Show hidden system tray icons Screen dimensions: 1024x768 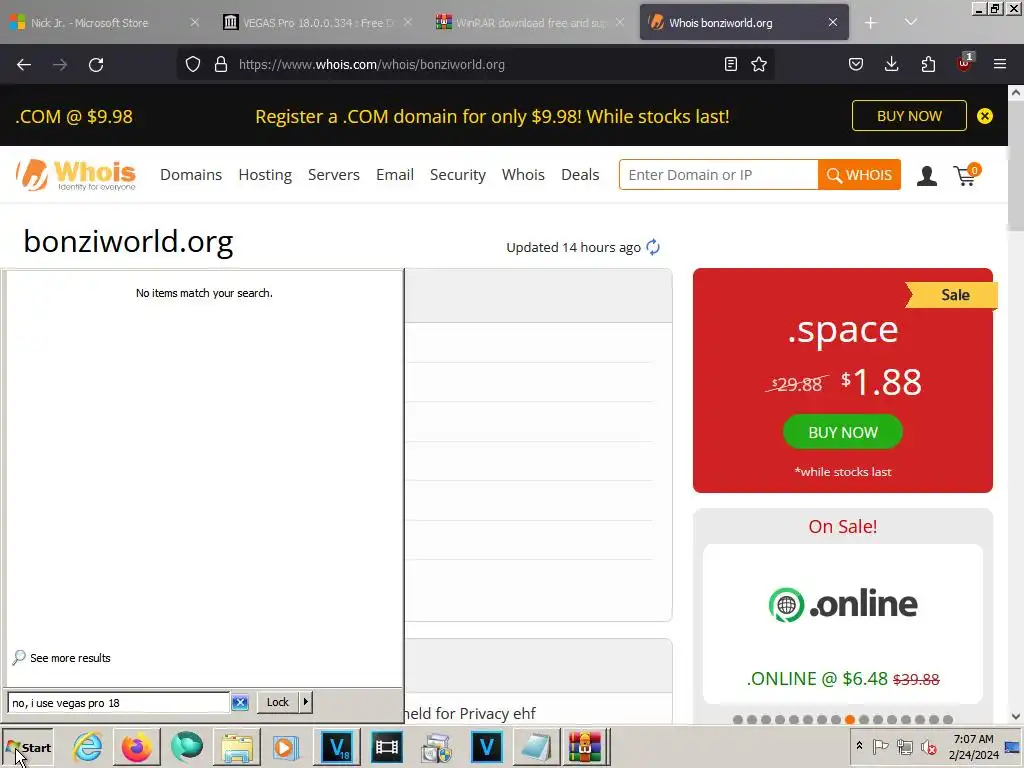859,746
